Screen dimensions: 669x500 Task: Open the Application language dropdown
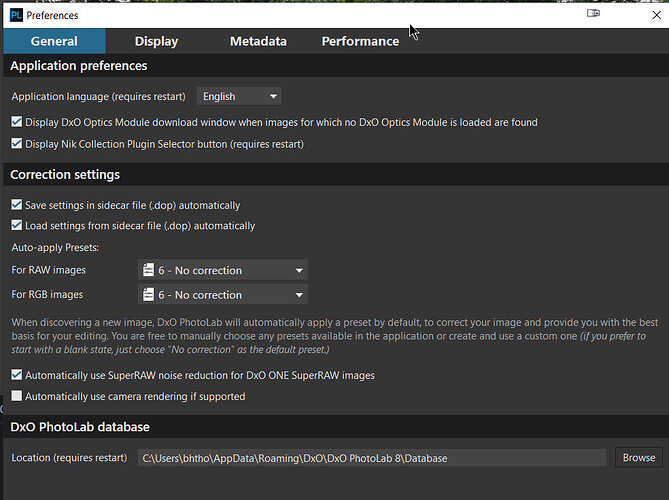click(x=239, y=96)
